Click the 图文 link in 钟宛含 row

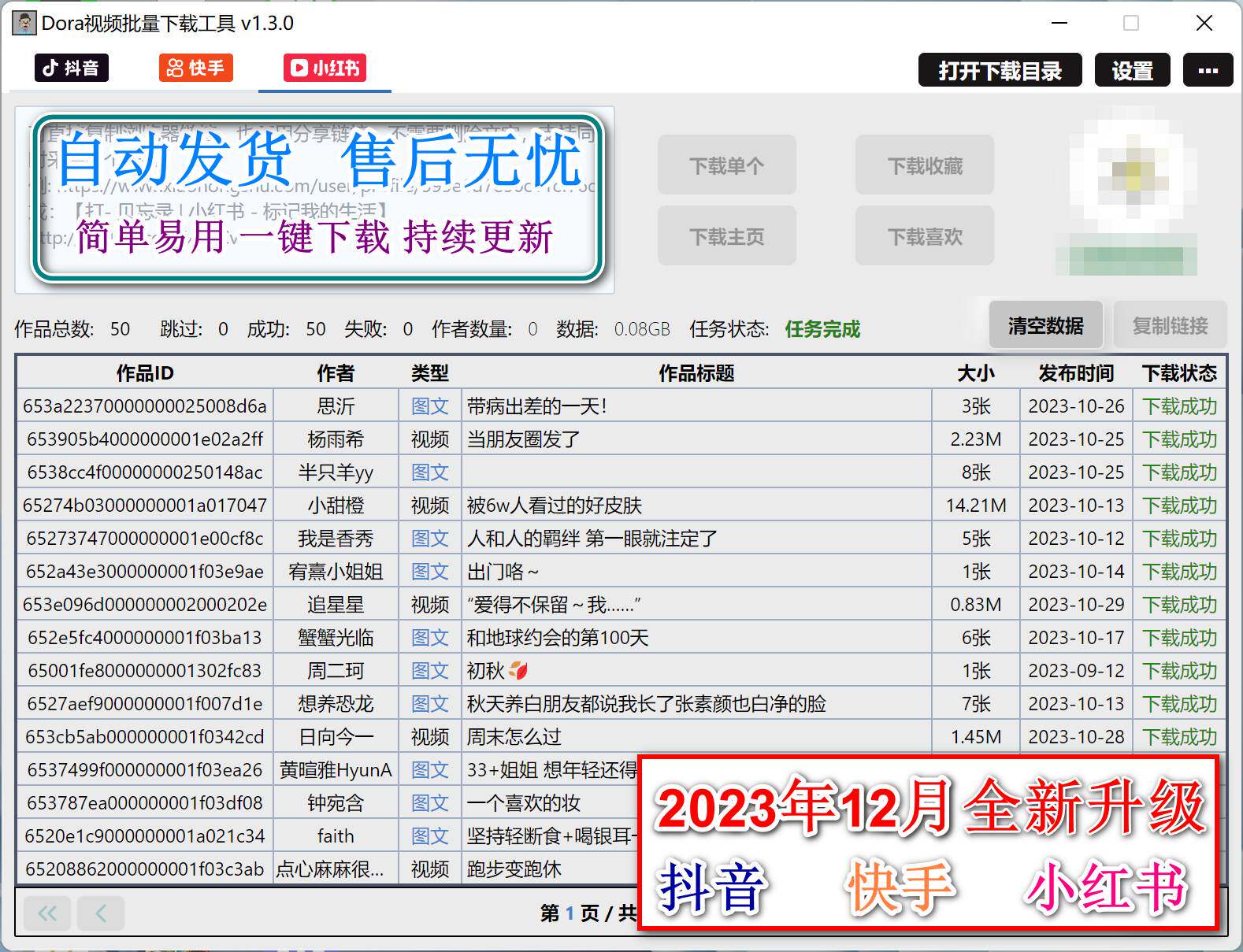(430, 803)
